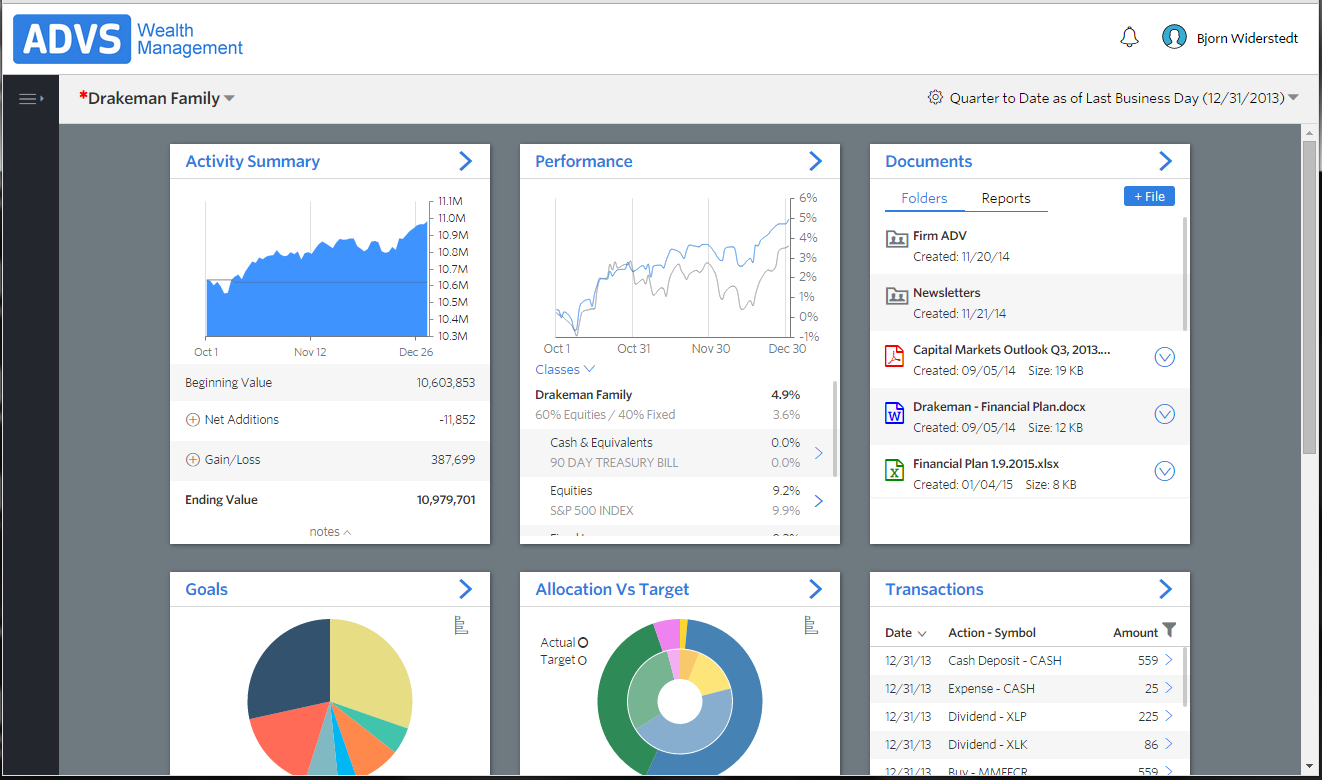
Task: Click the Performance list scrollbar
Action: click(x=835, y=430)
